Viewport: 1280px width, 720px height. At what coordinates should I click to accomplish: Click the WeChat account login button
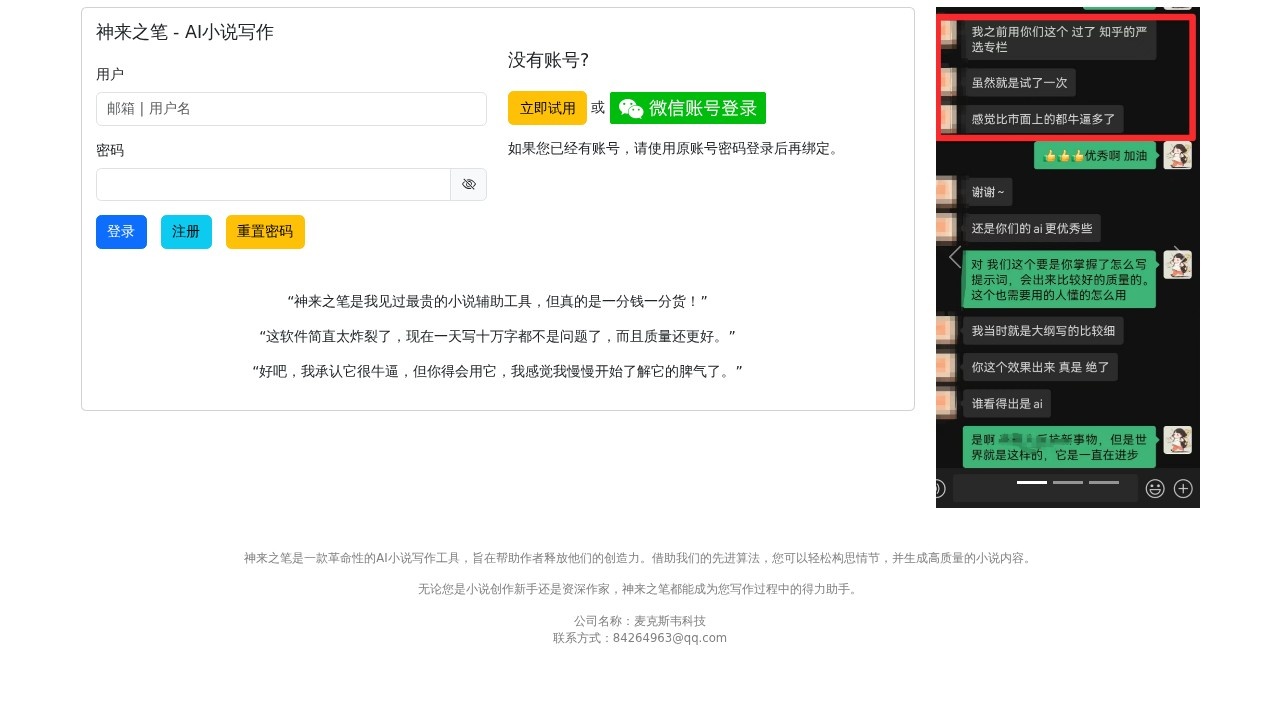point(687,108)
